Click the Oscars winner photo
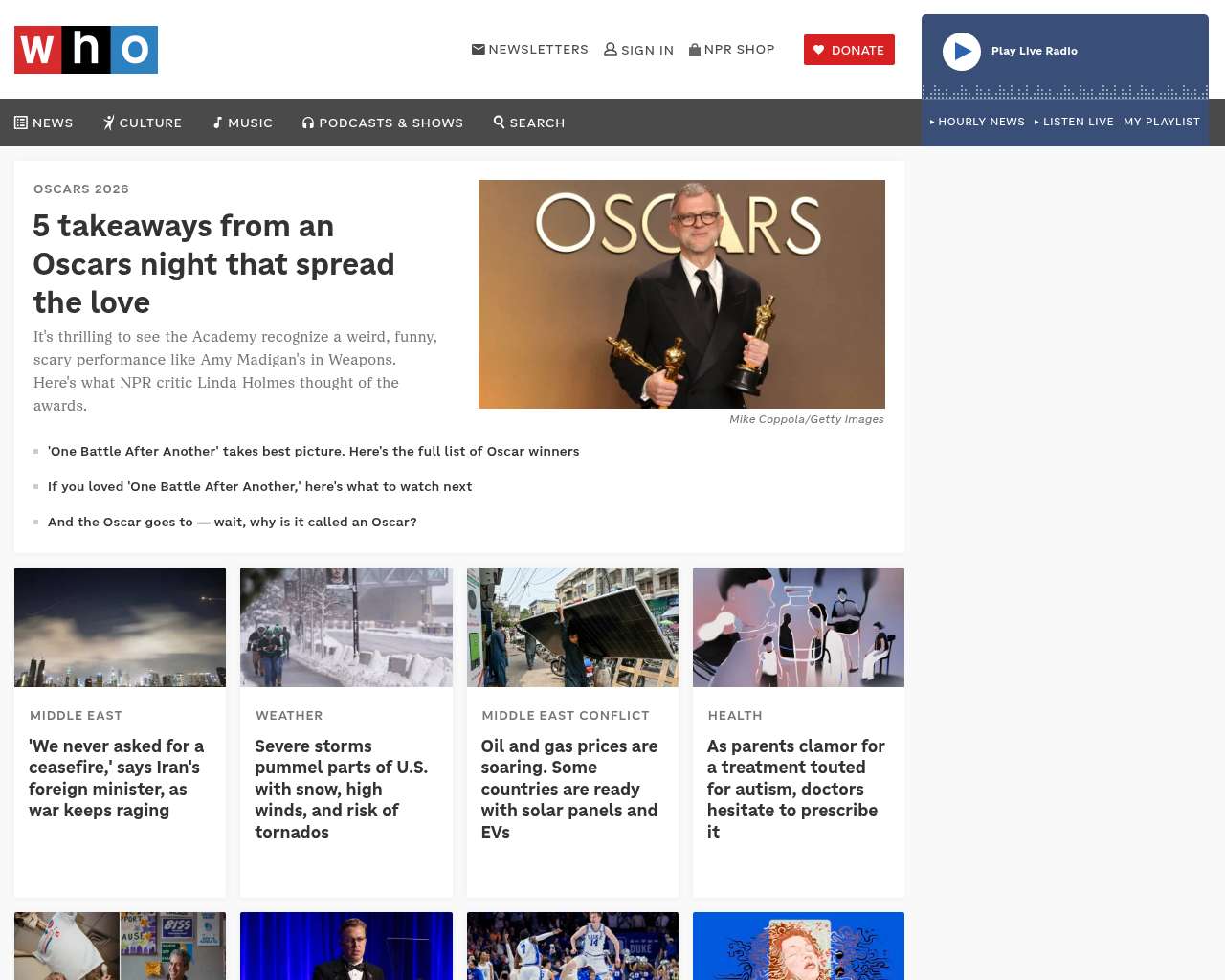Image resolution: width=1225 pixels, height=980 pixels. (x=681, y=294)
